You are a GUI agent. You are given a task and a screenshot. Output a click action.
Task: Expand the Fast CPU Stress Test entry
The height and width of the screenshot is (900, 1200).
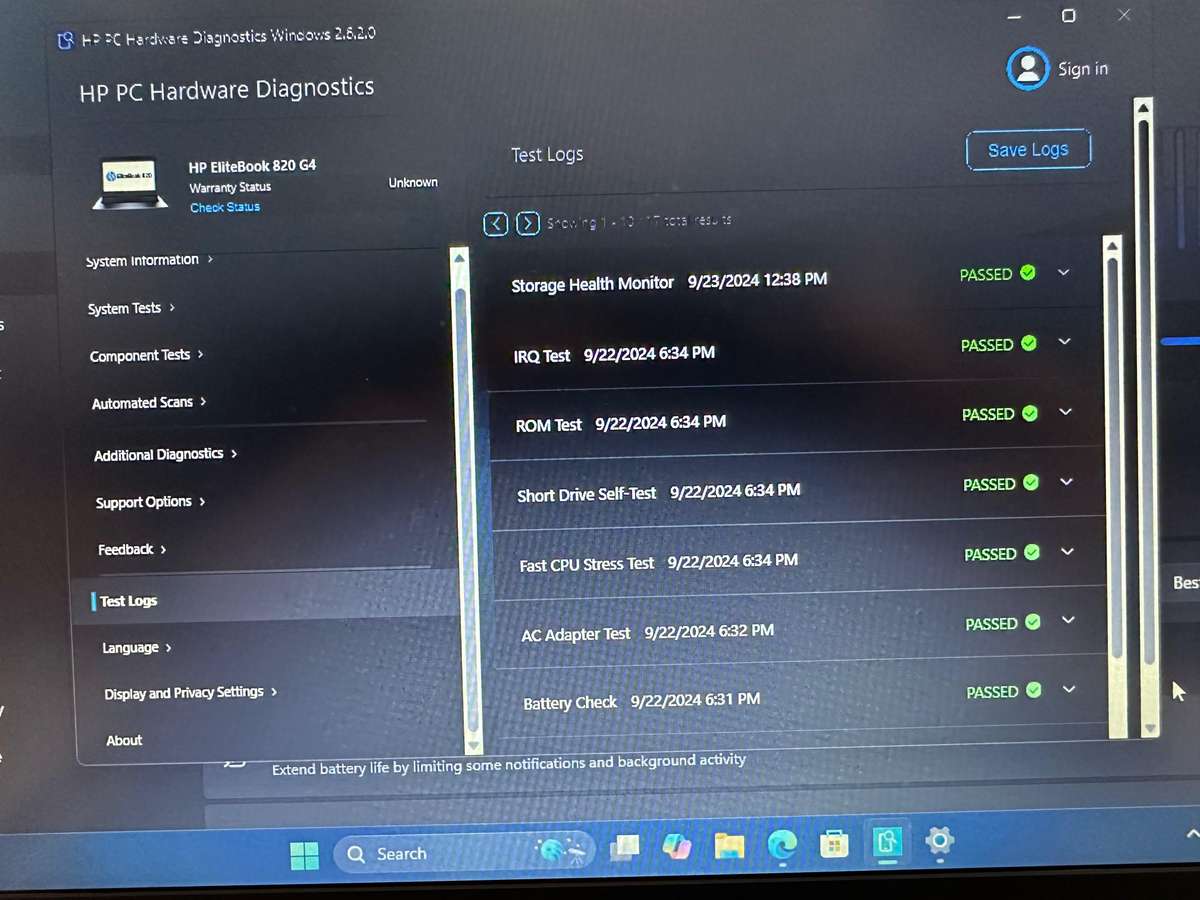click(x=1067, y=552)
